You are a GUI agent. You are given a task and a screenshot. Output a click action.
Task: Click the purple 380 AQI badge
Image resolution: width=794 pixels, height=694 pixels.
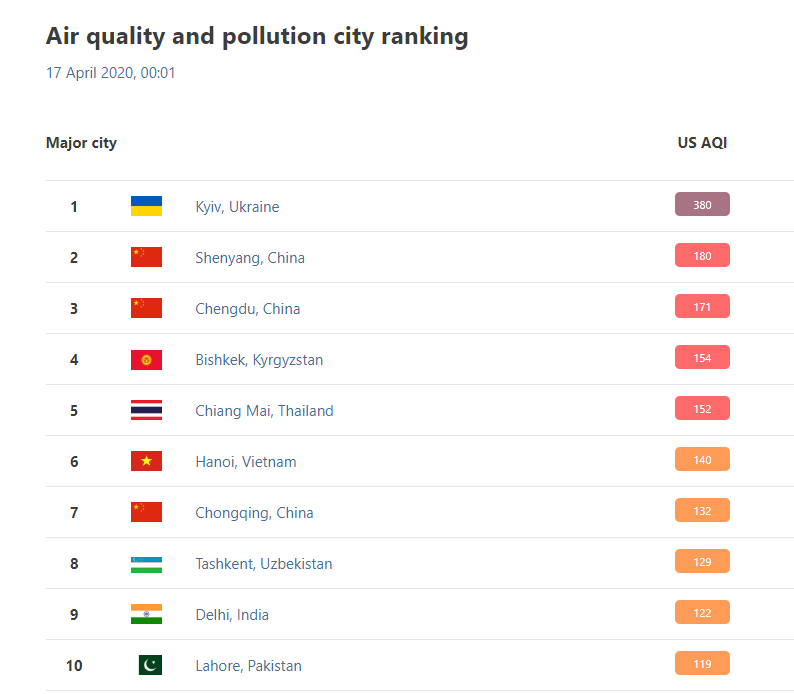tap(702, 204)
